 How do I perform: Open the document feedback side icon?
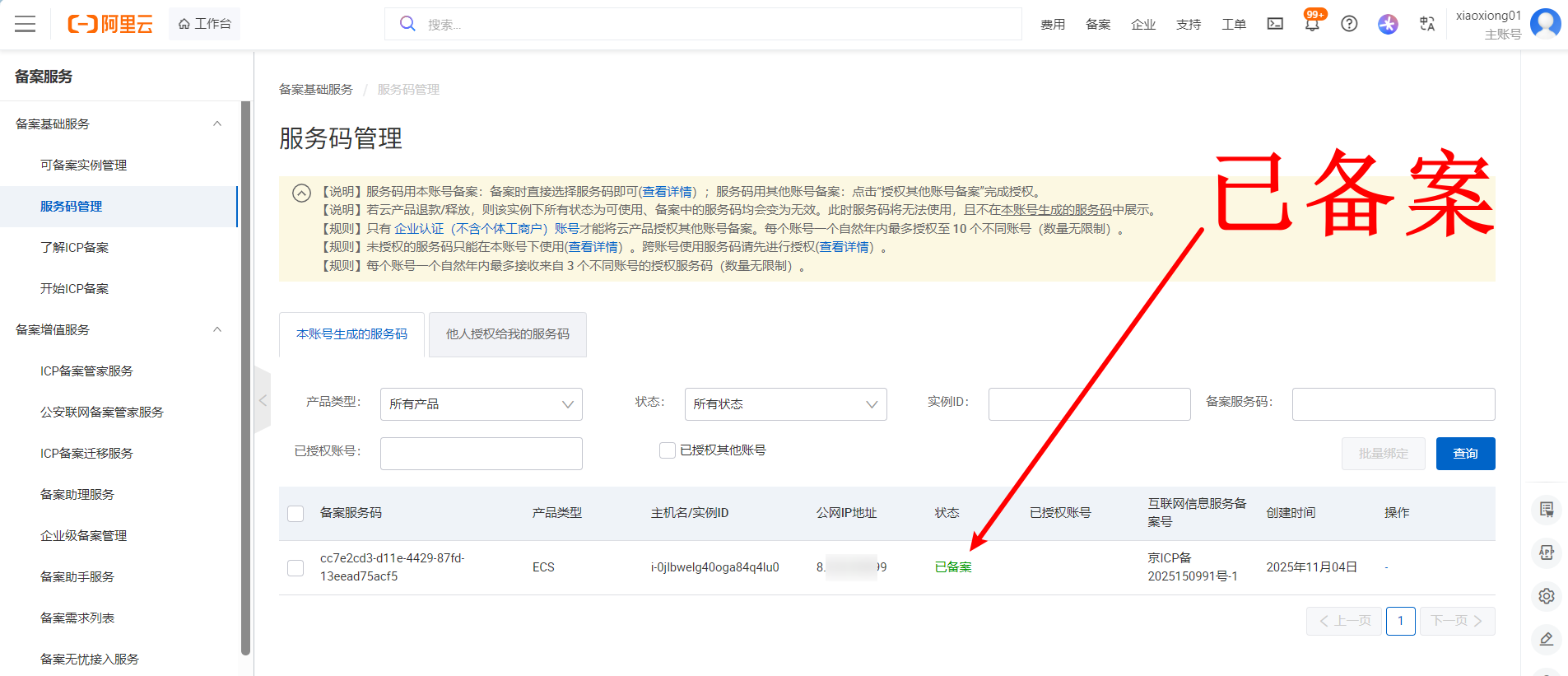pyautogui.click(x=1547, y=510)
